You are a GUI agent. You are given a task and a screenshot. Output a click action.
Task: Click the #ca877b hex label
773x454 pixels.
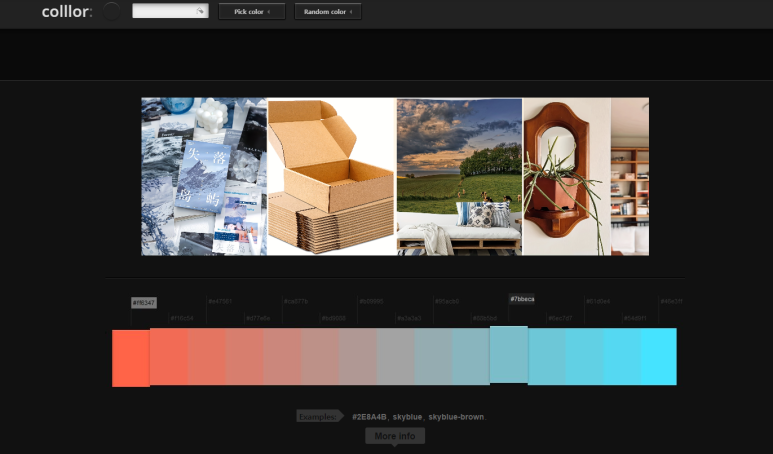click(296, 301)
